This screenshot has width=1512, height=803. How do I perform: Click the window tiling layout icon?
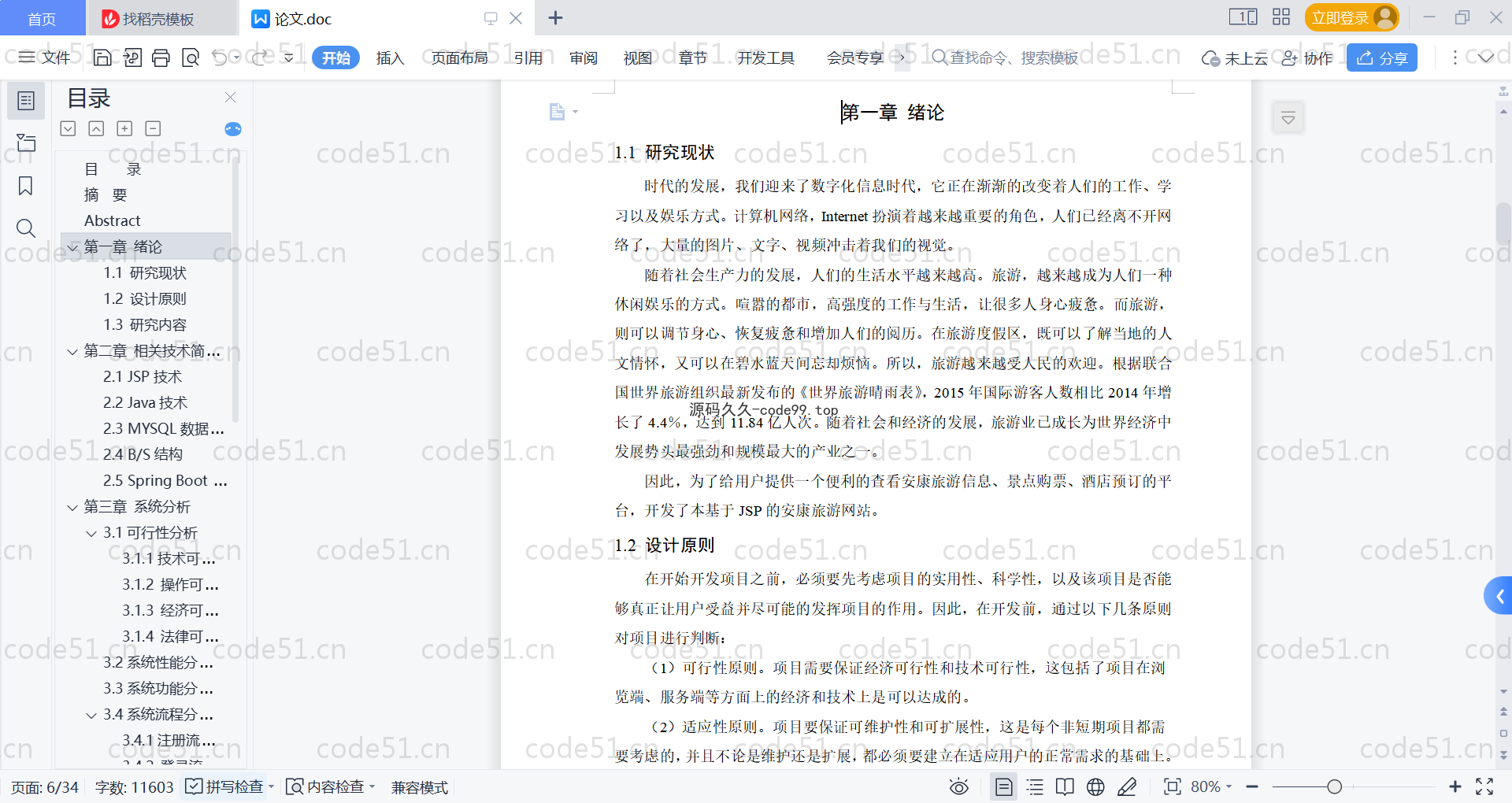pyautogui.click(x=1243, y=17)
